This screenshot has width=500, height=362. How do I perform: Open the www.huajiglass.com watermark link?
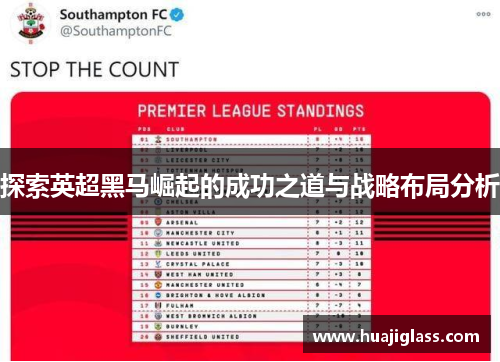396,336
